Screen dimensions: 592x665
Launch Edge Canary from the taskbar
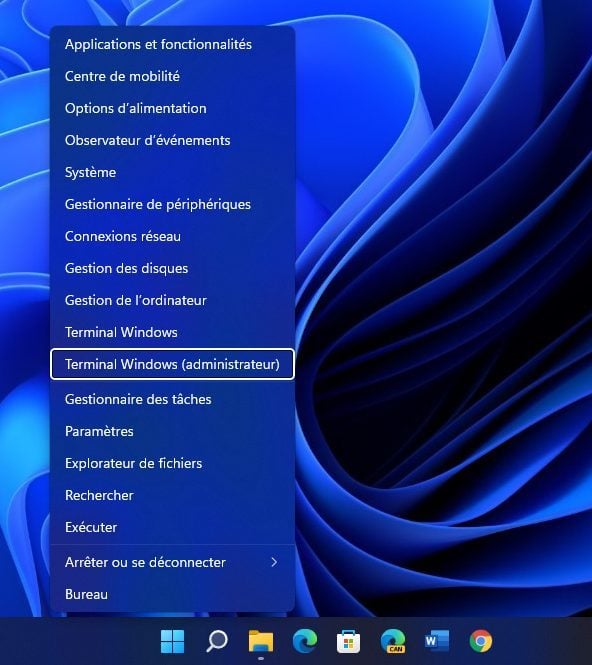click(x=393, y=641)
